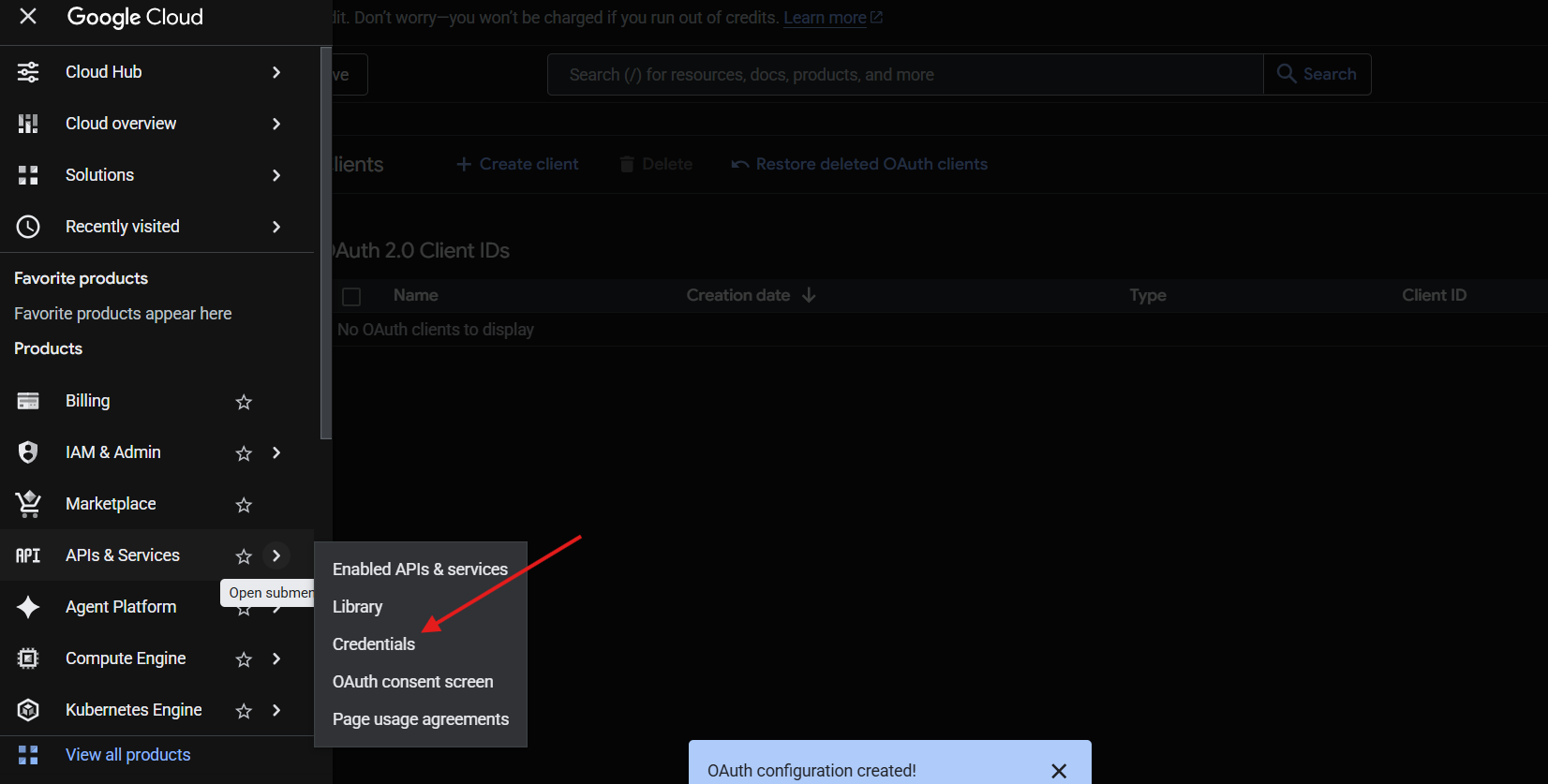Star the Marketplace product
This screenshot has width=1548, height=784.
pyautogui.click(x=244, y=505)
